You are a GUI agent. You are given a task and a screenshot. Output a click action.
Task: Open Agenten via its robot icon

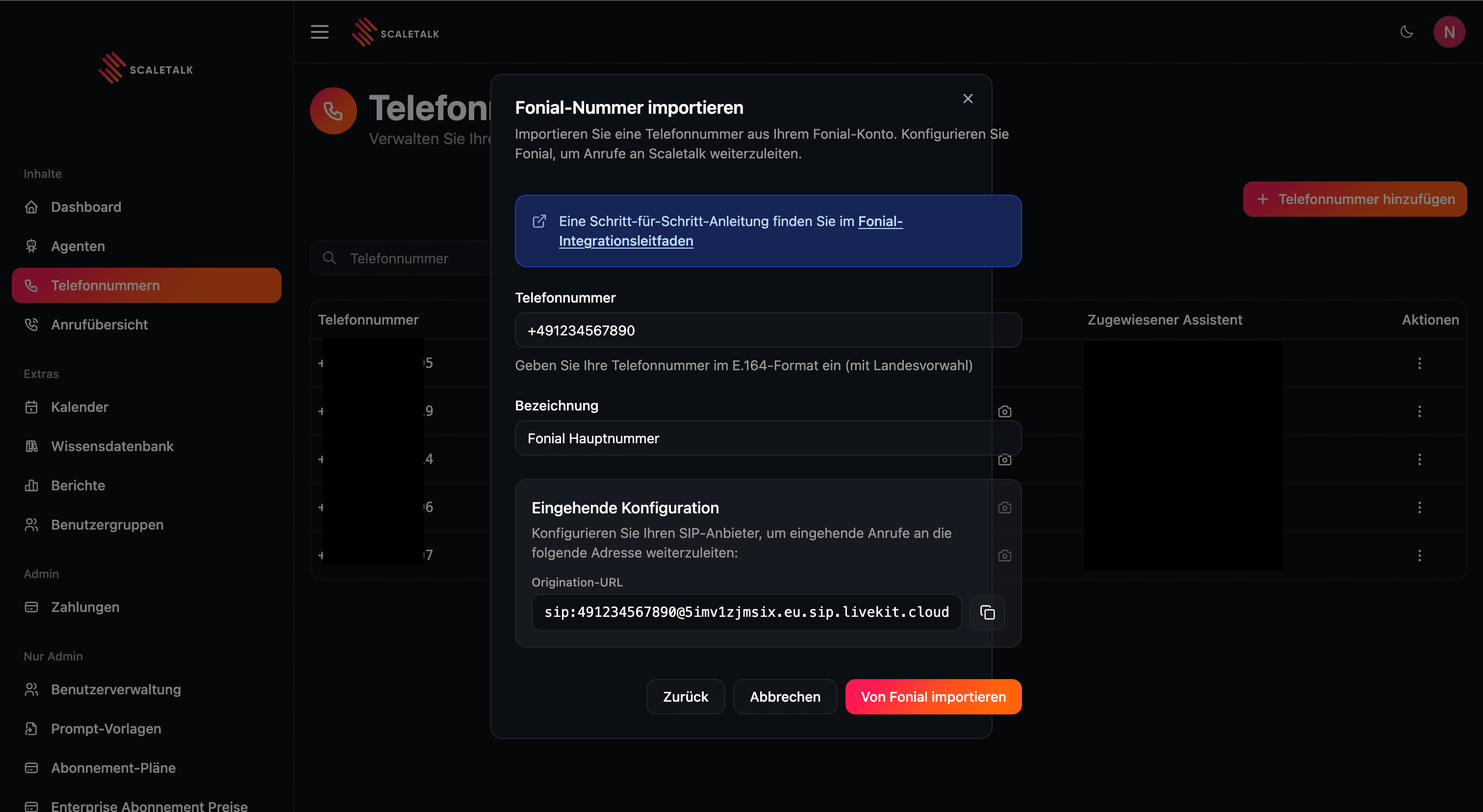31,246
